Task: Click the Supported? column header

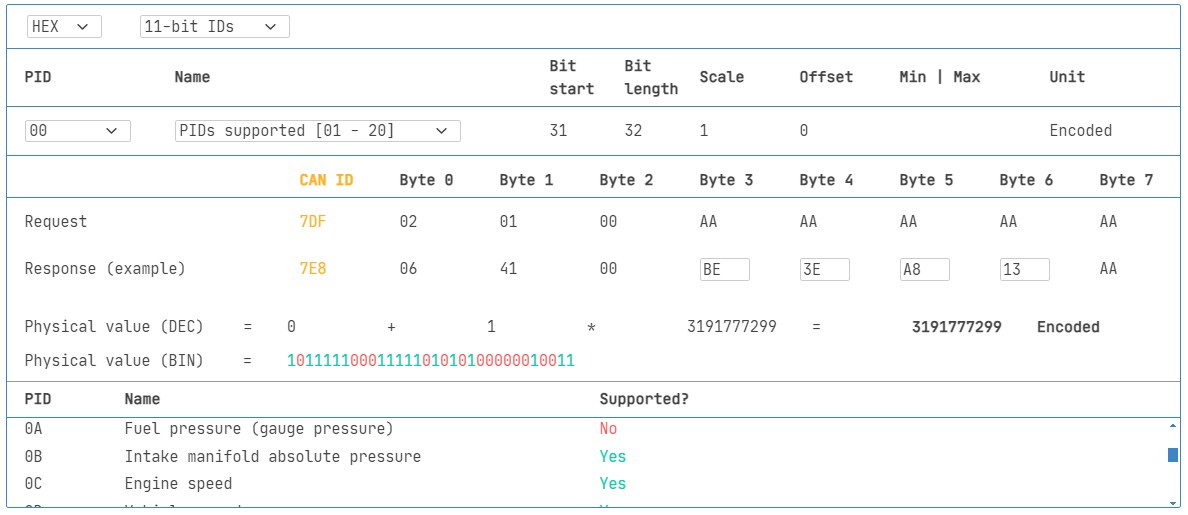Action: coord(644,398)
